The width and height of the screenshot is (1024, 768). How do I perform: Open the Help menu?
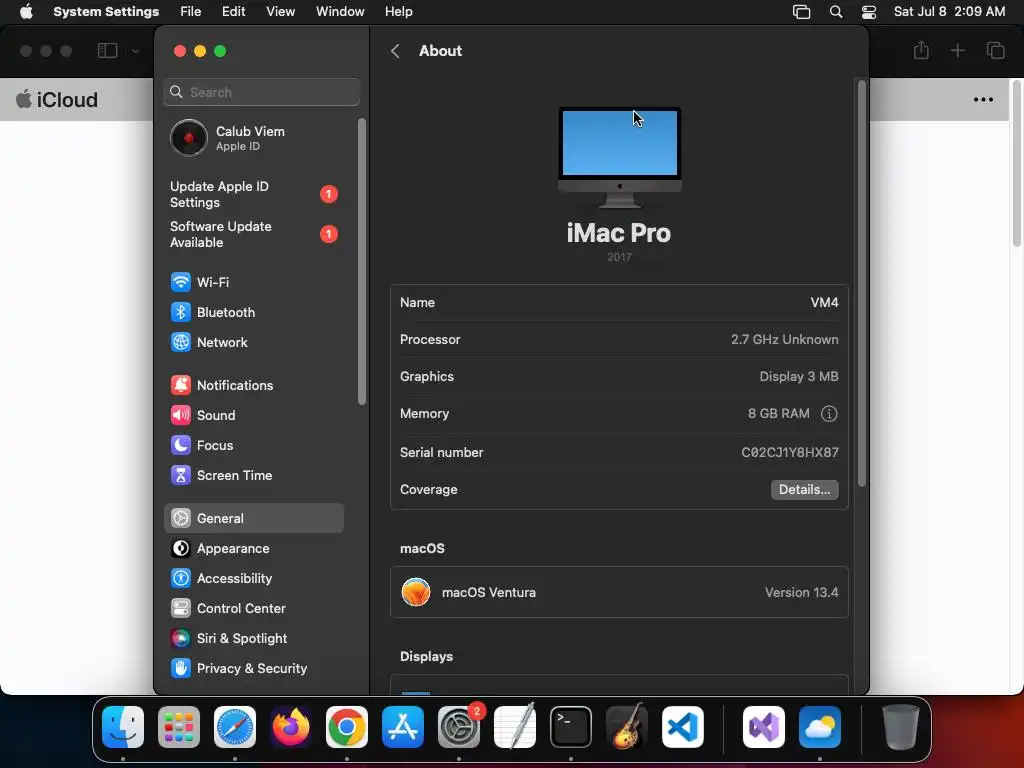click(x=398, y=12)
